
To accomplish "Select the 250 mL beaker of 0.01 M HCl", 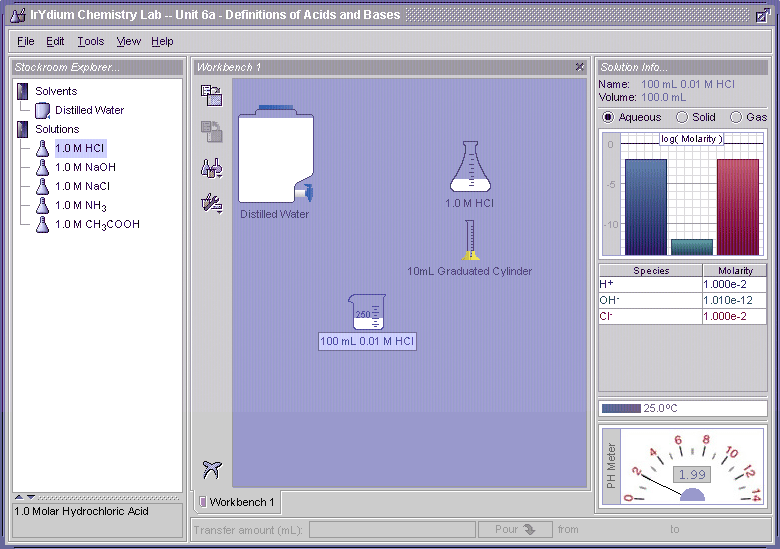I will [x=367, y=312].
